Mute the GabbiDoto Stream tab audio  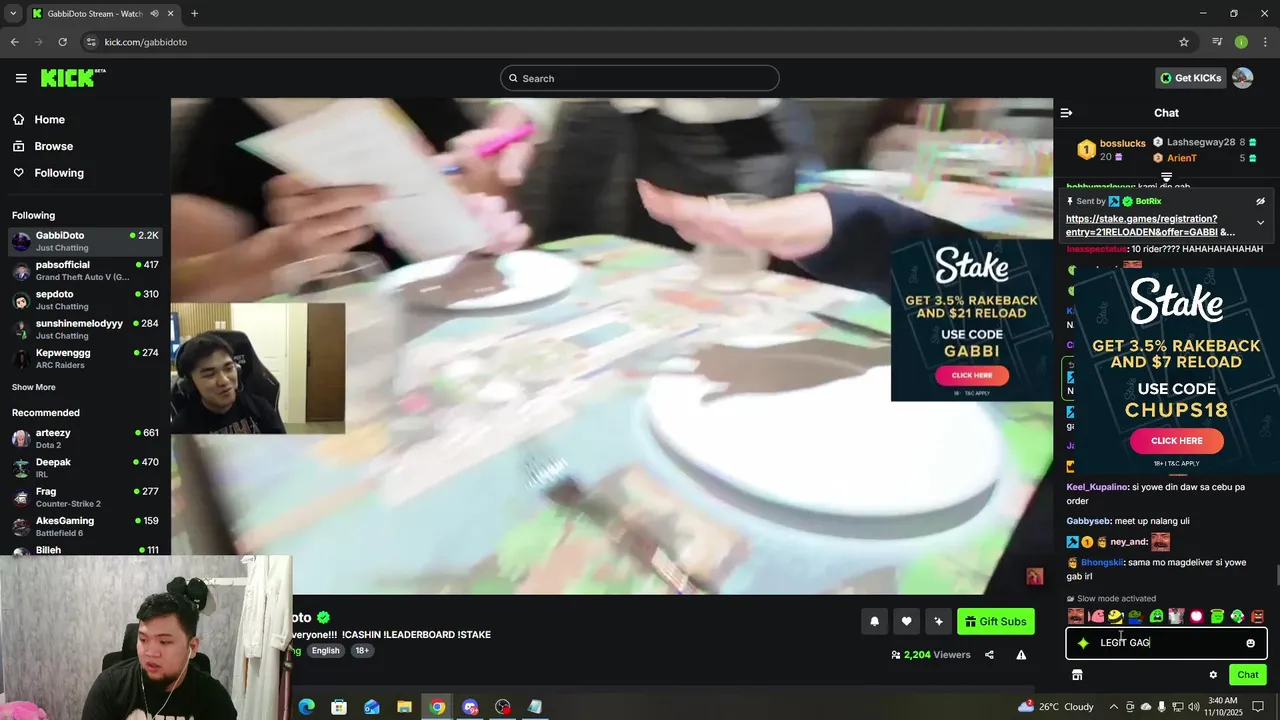[155, 14]
